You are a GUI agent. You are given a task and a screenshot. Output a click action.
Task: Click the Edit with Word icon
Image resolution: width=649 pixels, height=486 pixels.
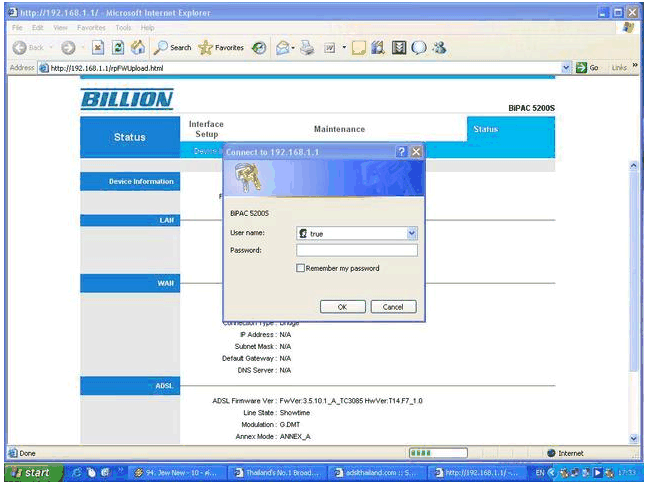click(330, 48)
